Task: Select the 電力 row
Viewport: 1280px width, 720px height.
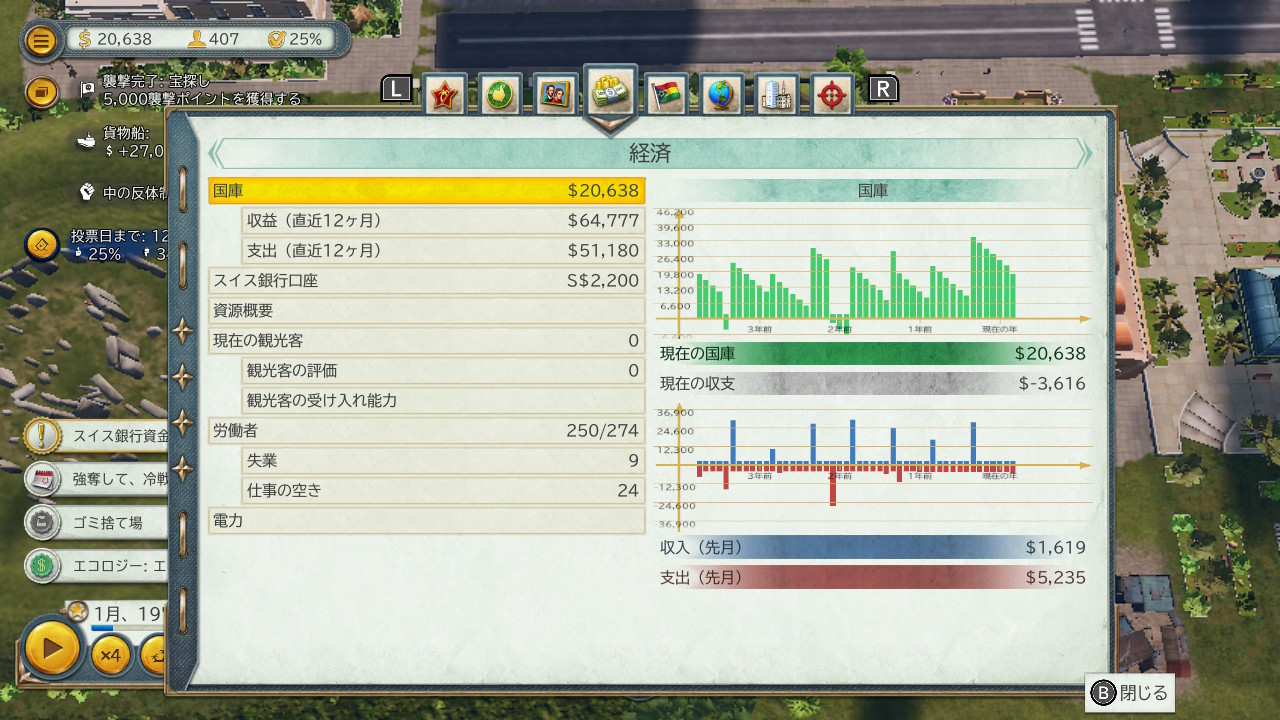Action: 427,520
